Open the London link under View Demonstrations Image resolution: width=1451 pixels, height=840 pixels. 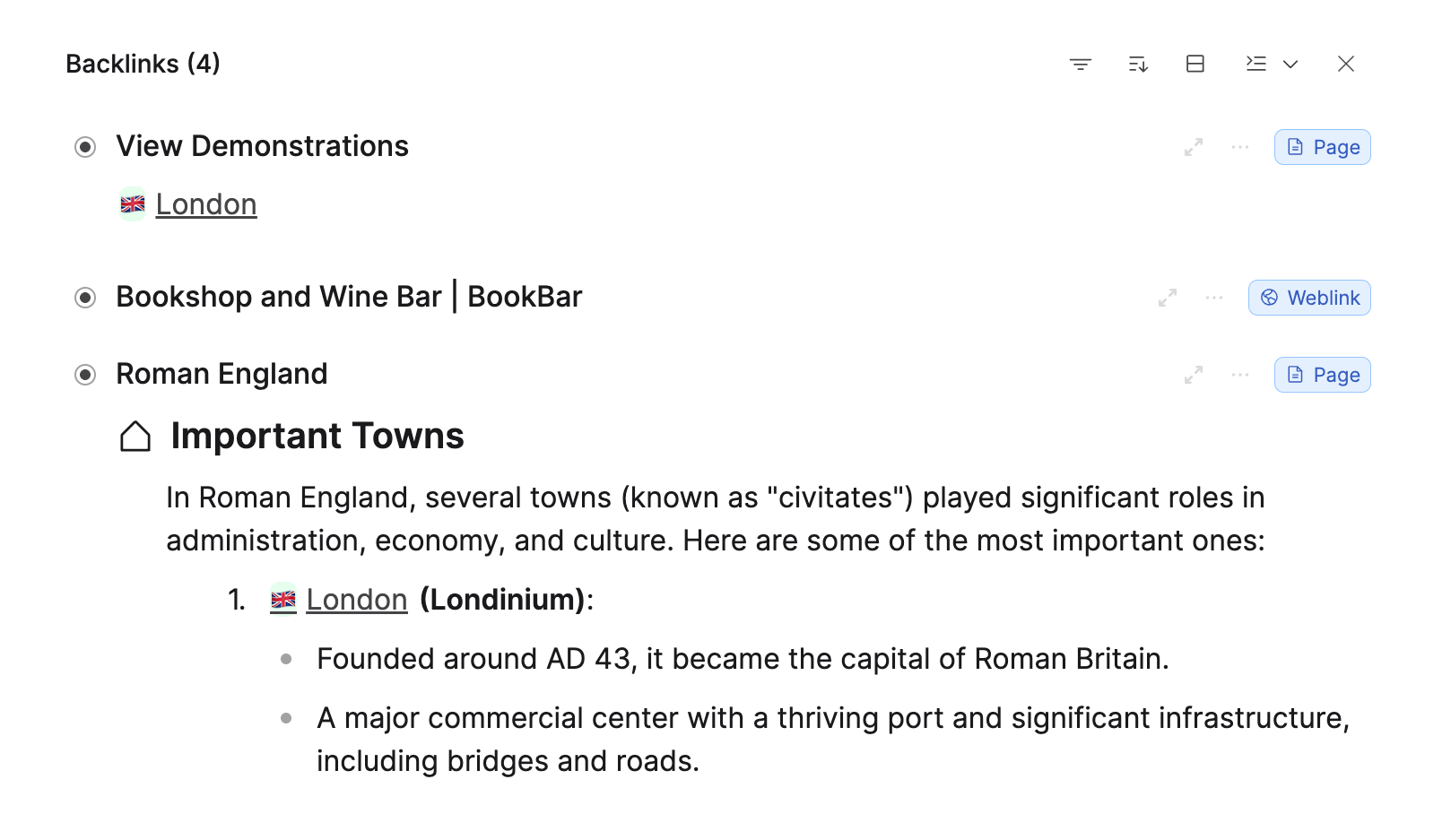click(x=205, y=204)
